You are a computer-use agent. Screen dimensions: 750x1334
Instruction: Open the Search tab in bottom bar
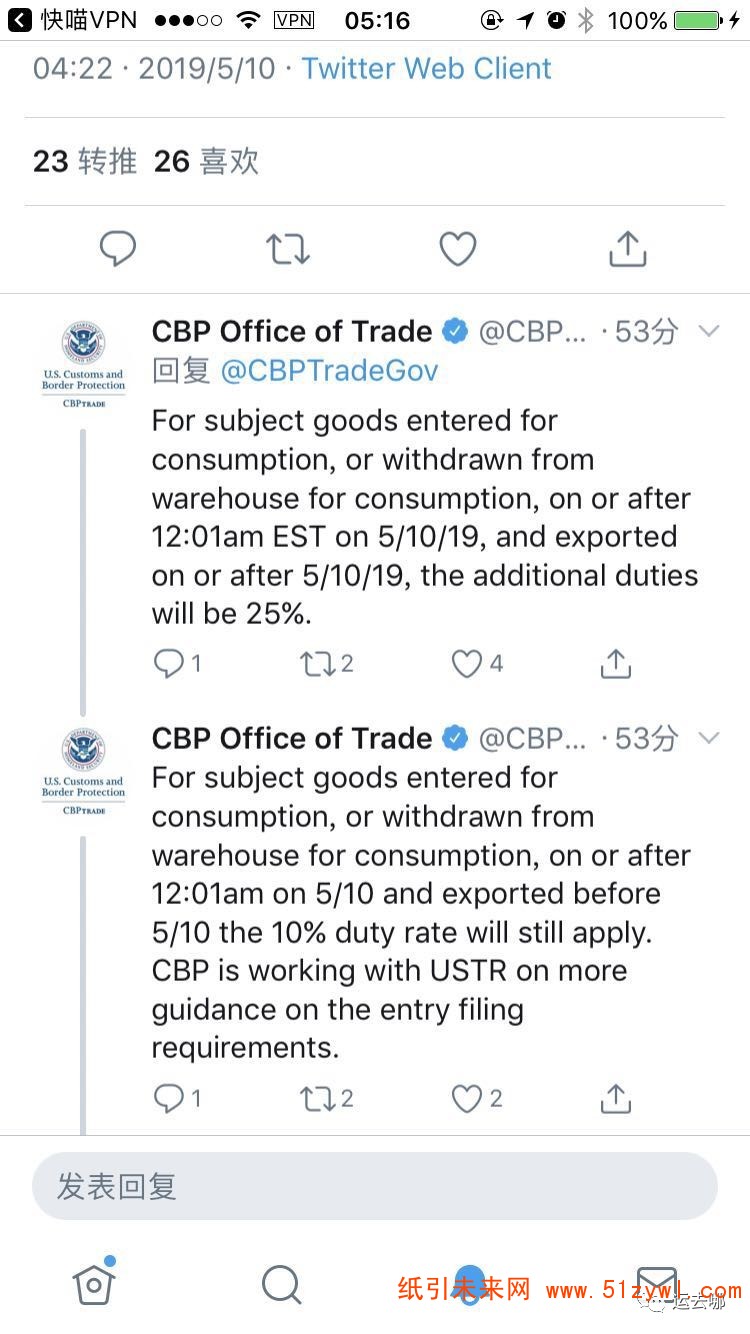pyautogui.click(x=281, y=1285)
